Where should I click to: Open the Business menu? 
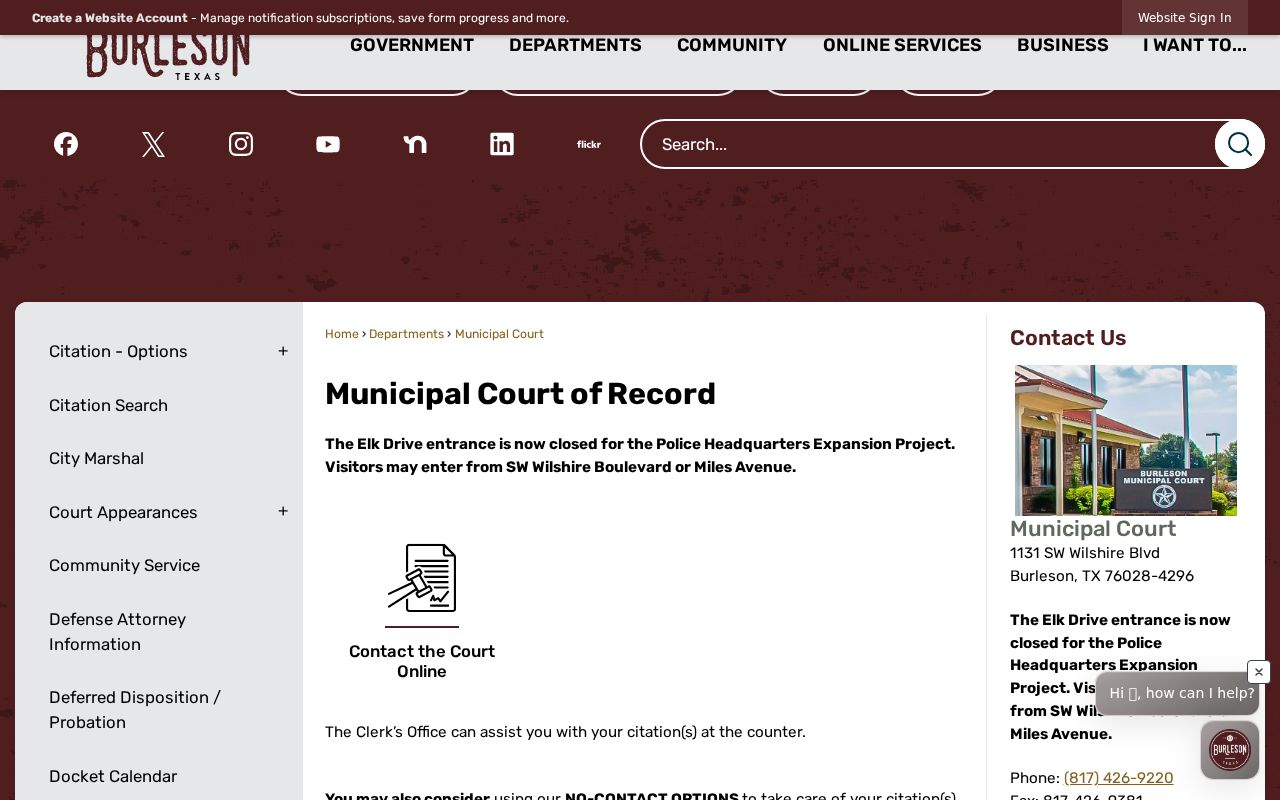pos(1063,45)
